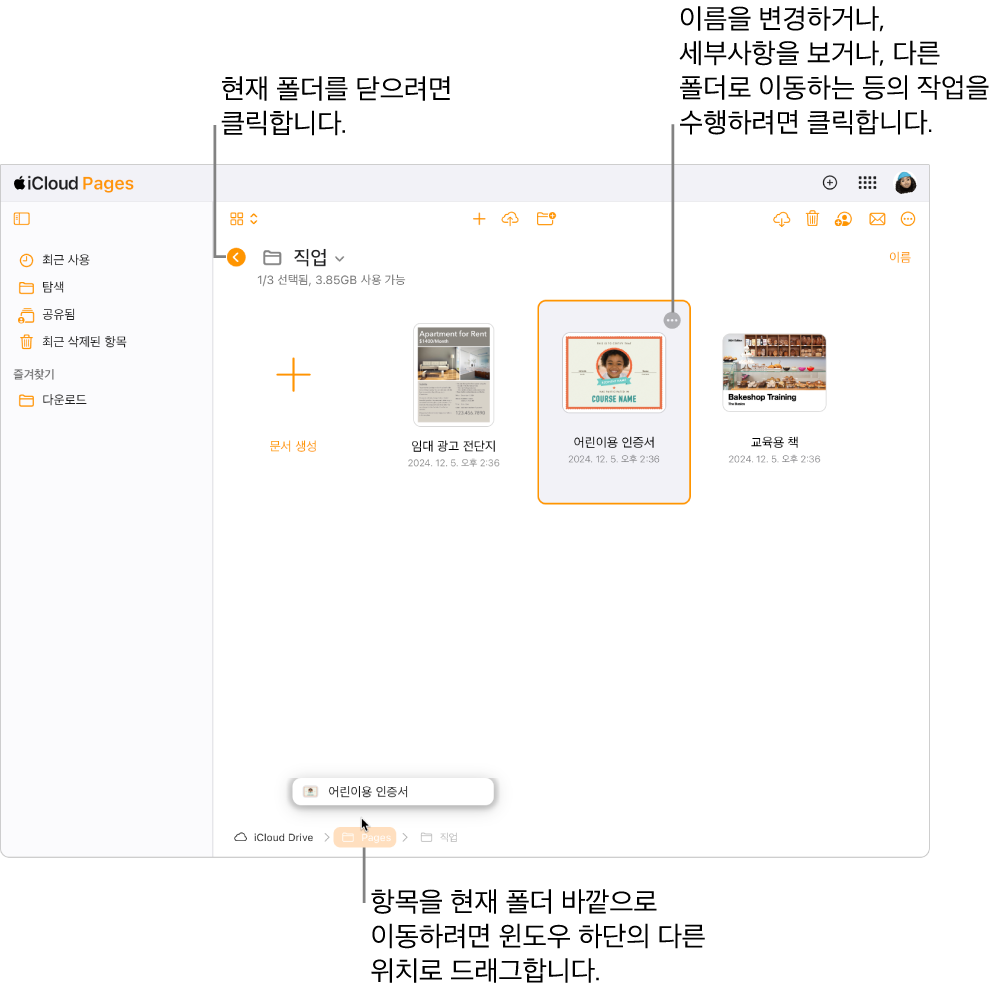This screenshot has height=990, width=1003.
Task: Click the collaborate people icon
Action: pos(843,219)
